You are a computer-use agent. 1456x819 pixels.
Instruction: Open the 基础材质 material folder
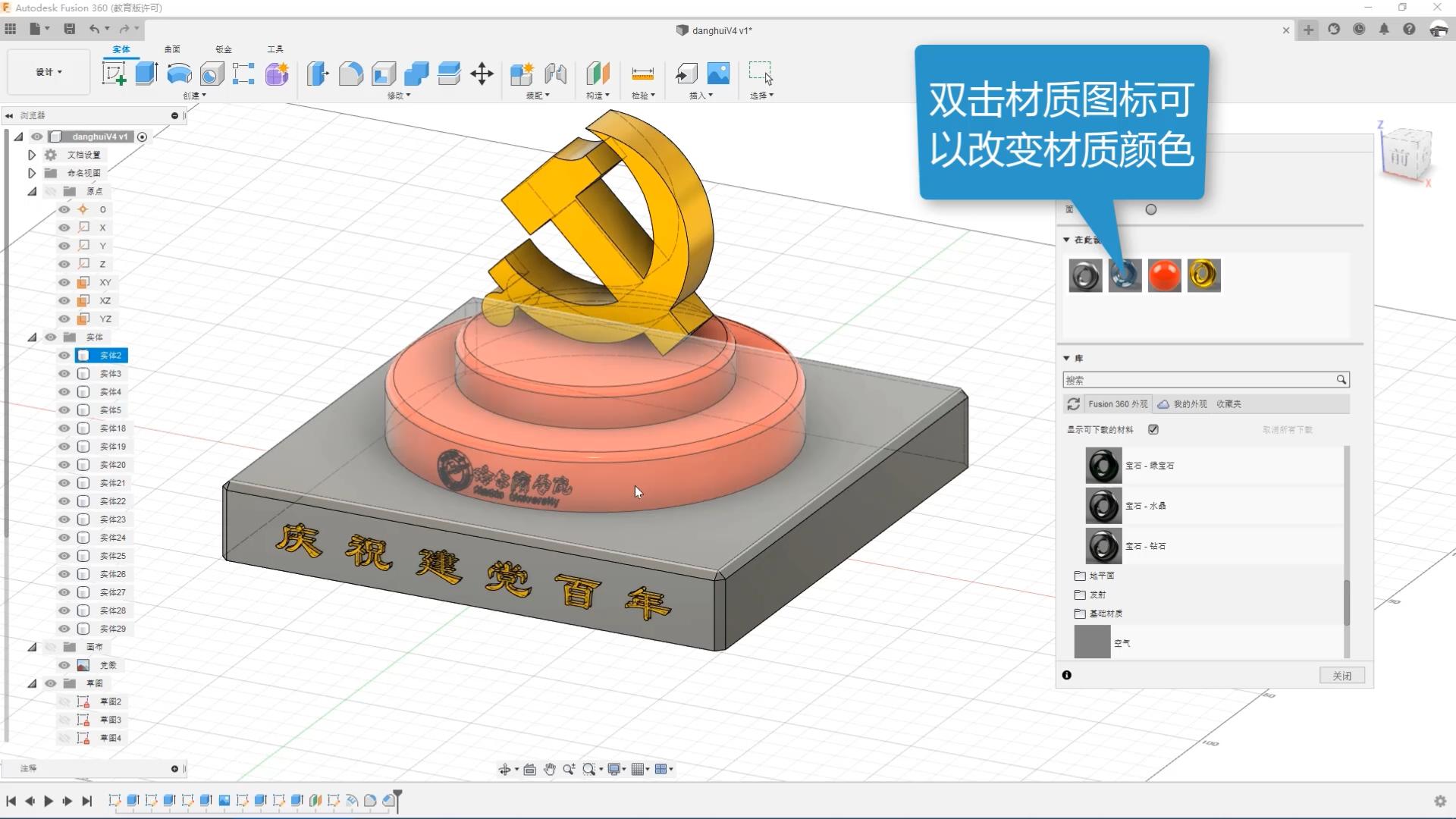click(x=1105, y=613)
